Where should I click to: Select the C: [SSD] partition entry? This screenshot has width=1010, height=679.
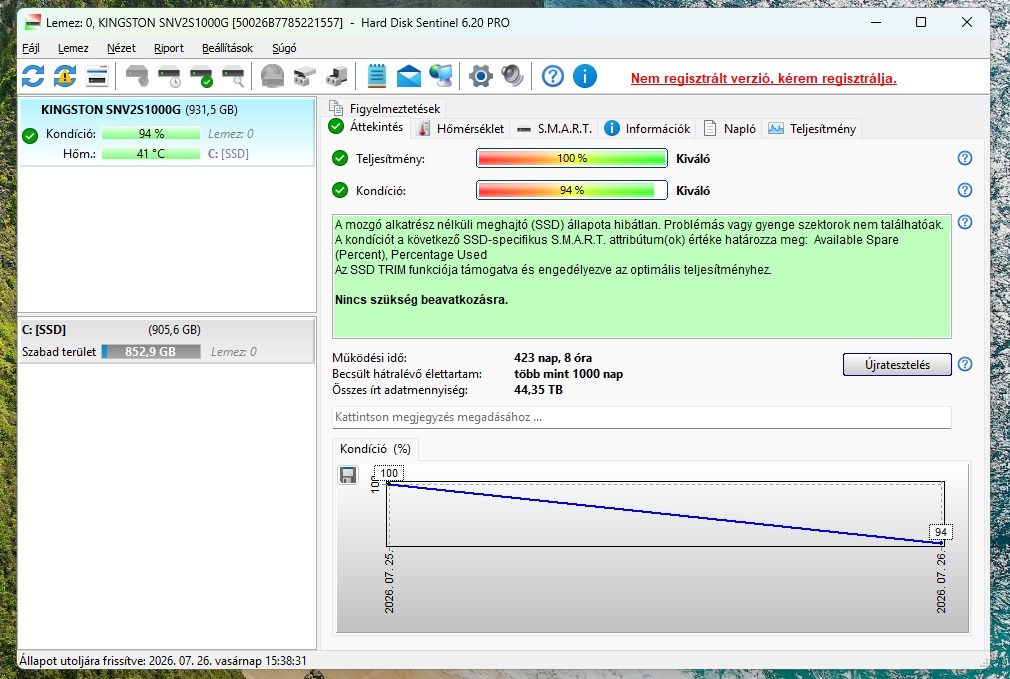[x=167, y=341]
